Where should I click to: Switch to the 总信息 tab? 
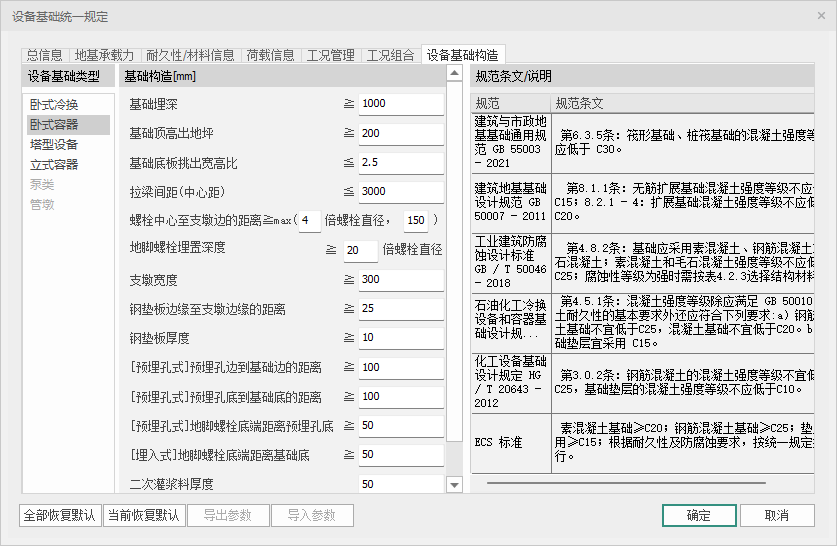coord(45,55)
